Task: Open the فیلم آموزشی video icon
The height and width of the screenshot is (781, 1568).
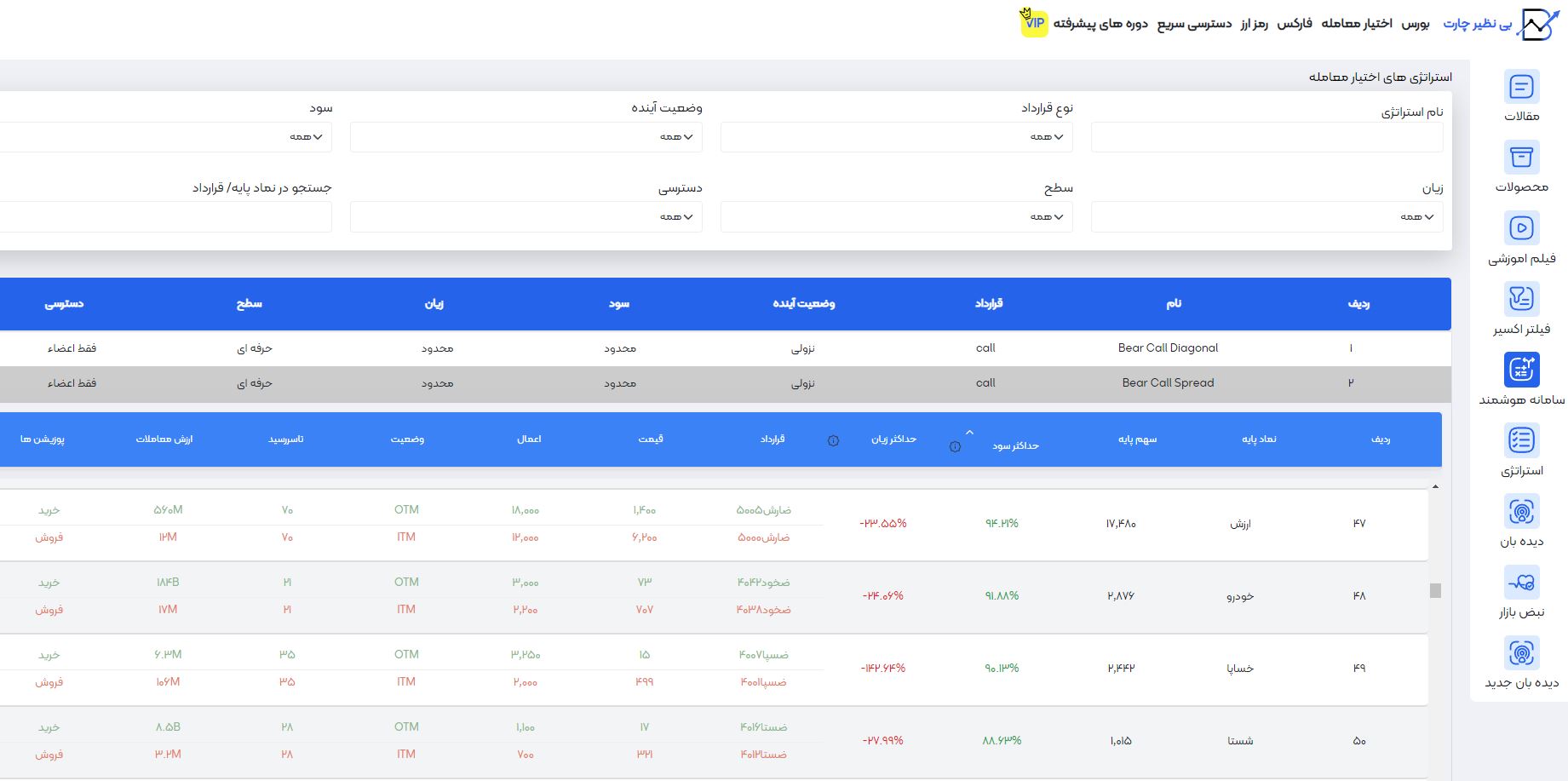Action: tap(1521, 228)
